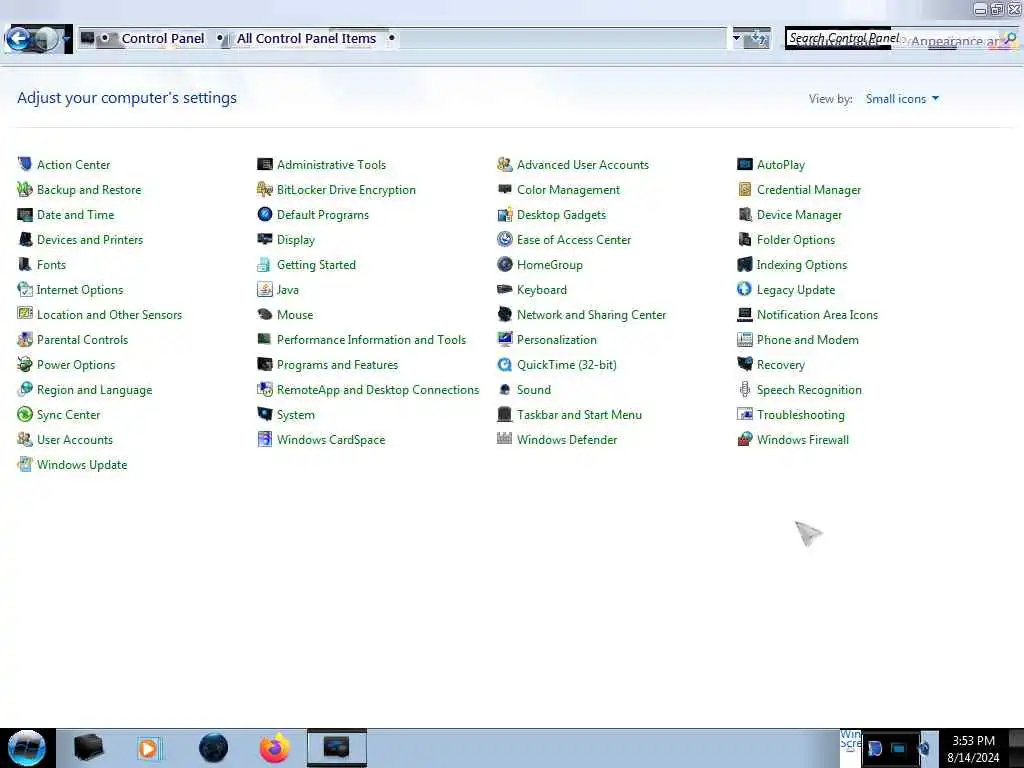The height and width of the screenshot is (768, 1024).
Task: Open Devices and Printers icon
Action: click(x=25, y=240)
